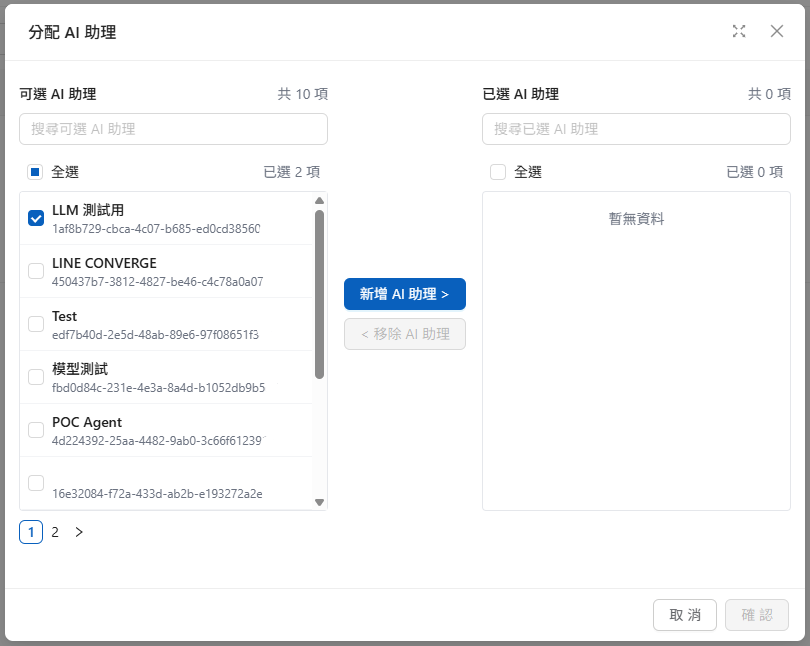This screenshot has width=810, height=646.
Task: Click the 確認 button
Action: pyautogui.click(x=757, y=615)
